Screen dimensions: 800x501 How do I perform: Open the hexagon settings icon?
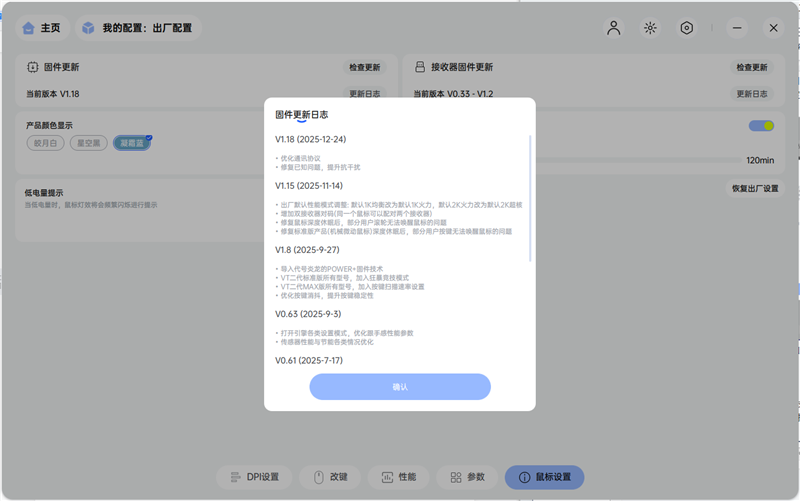[687, 28]
